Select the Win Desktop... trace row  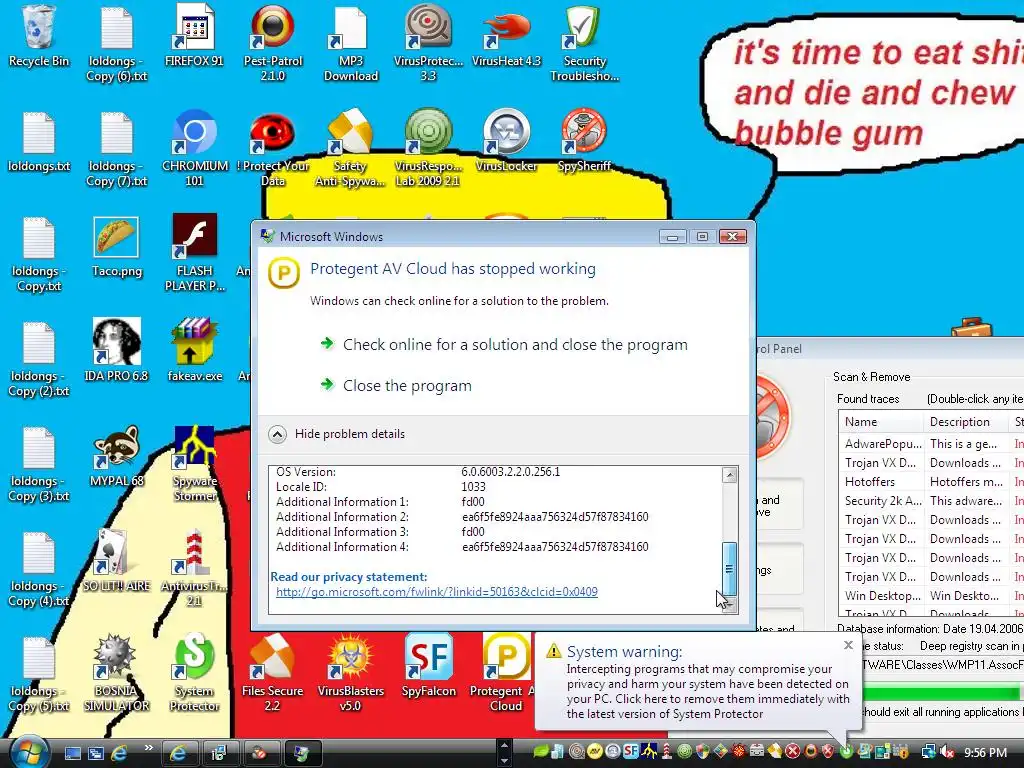[931, 596]
